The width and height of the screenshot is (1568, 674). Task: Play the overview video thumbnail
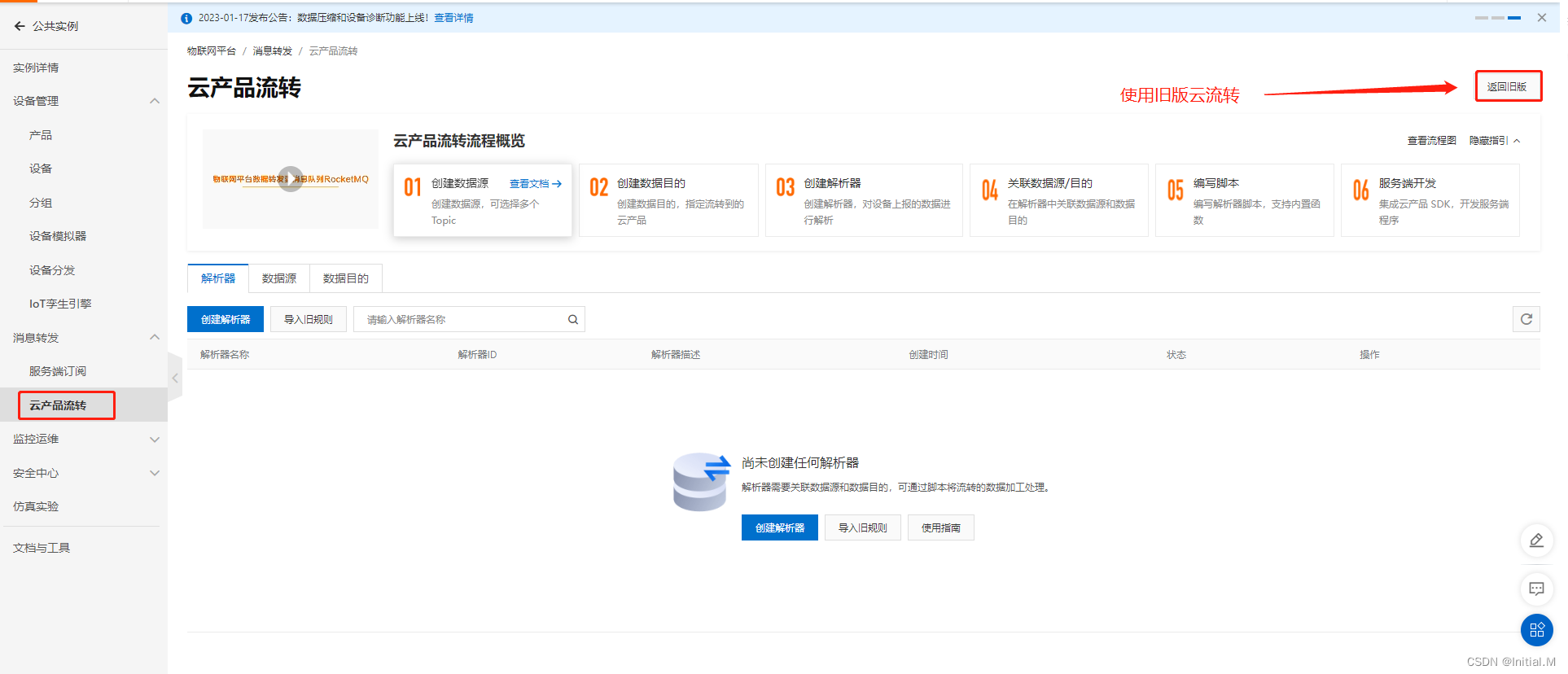pos(291,179)
